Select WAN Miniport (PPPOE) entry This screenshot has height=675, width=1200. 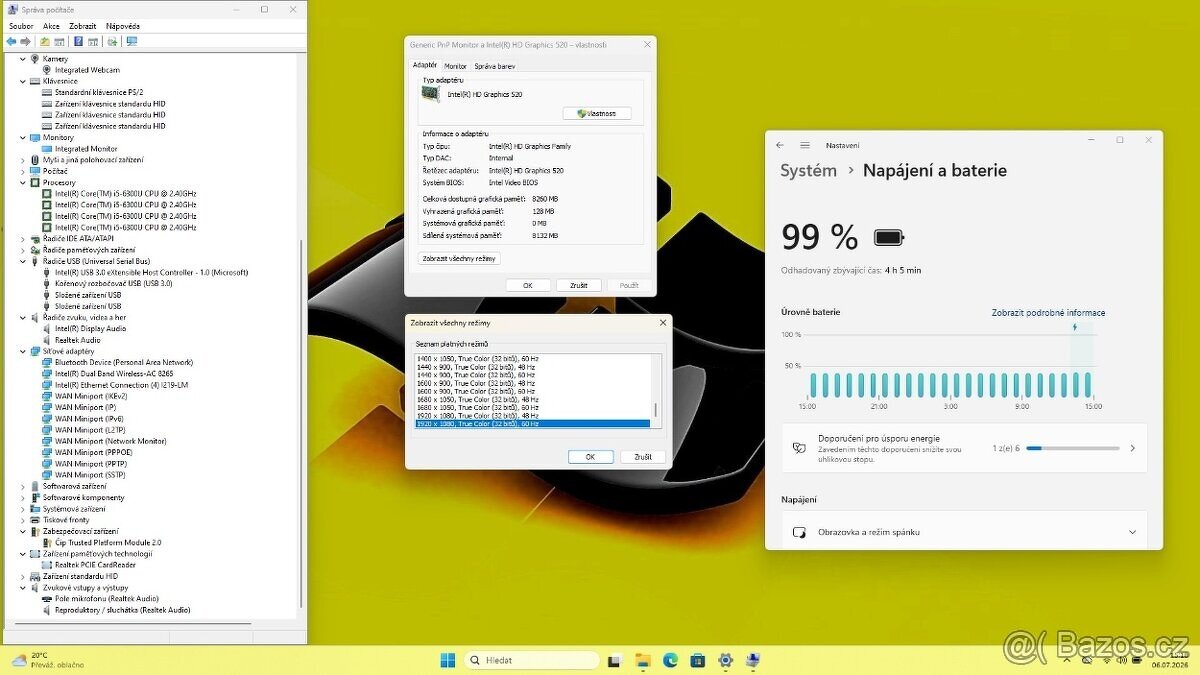93,452
